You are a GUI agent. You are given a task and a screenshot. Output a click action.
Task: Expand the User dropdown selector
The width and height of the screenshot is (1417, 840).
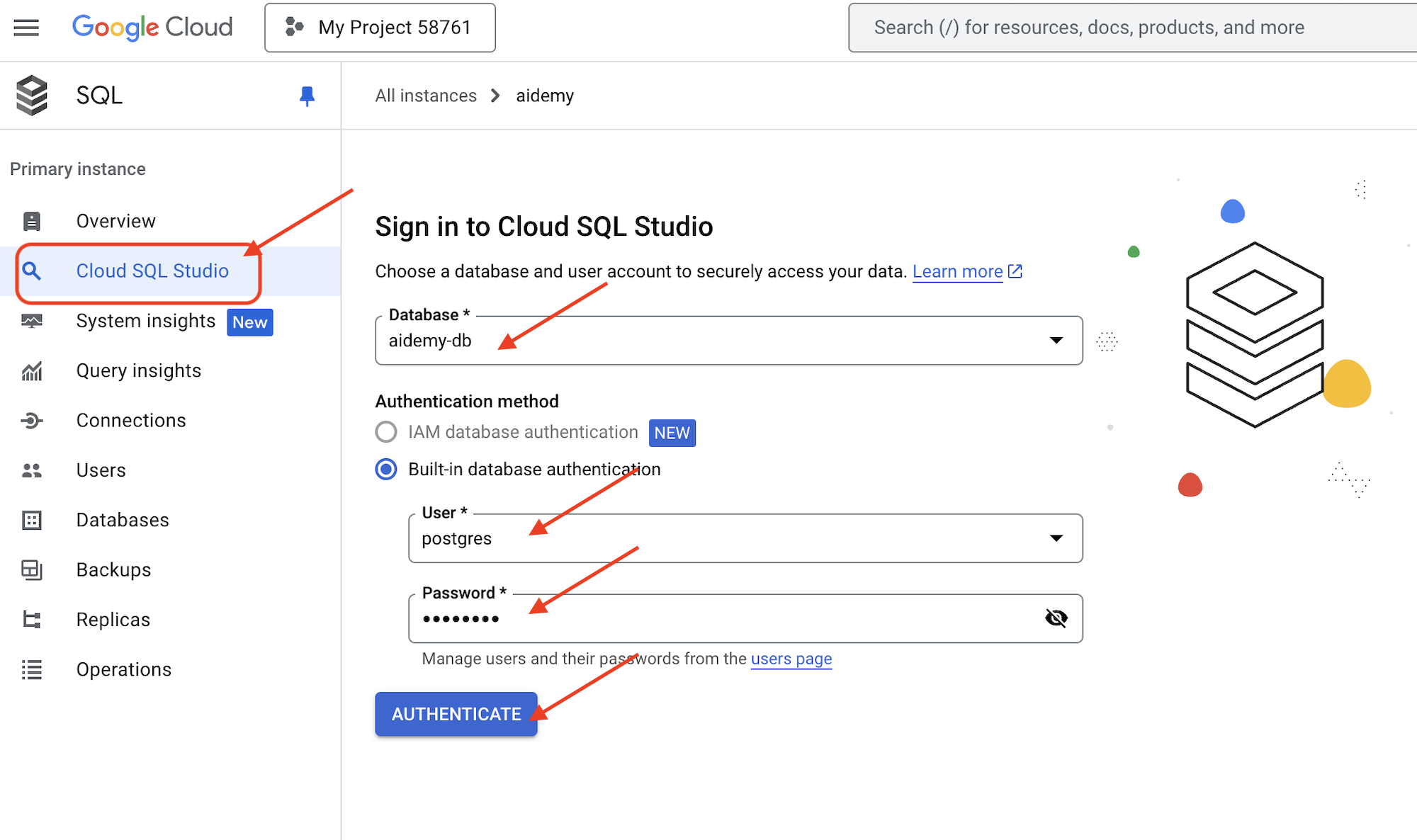[x=1056, y=538]
